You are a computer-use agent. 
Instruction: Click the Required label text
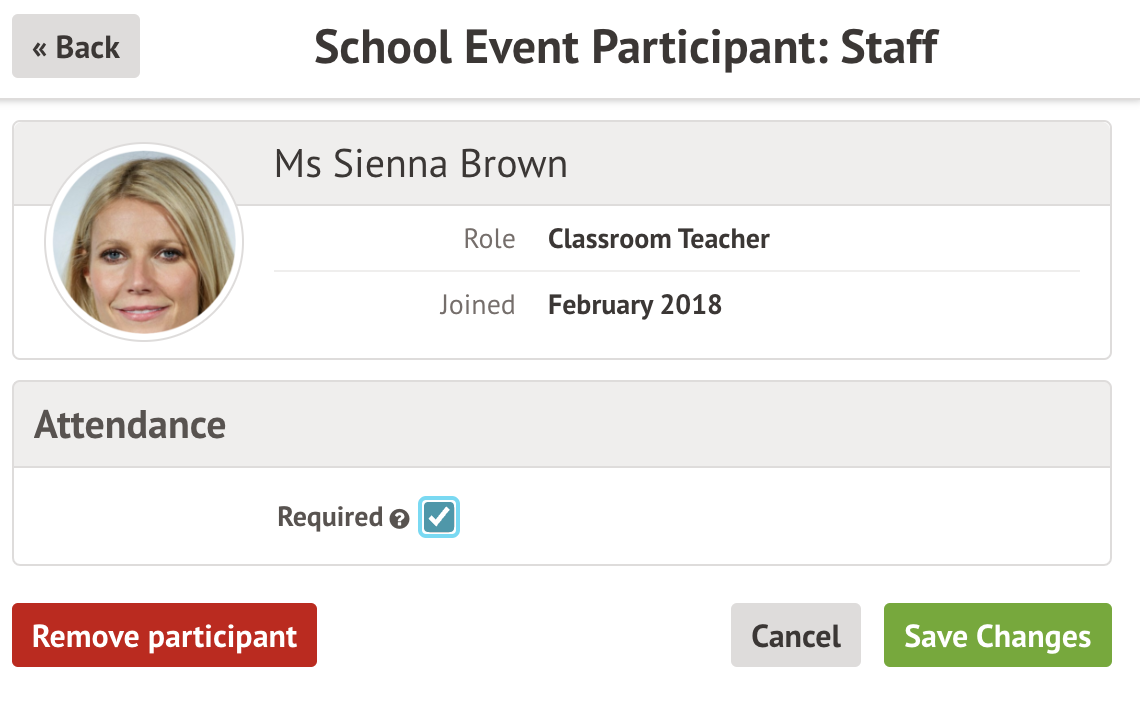[x=330, y=517]
